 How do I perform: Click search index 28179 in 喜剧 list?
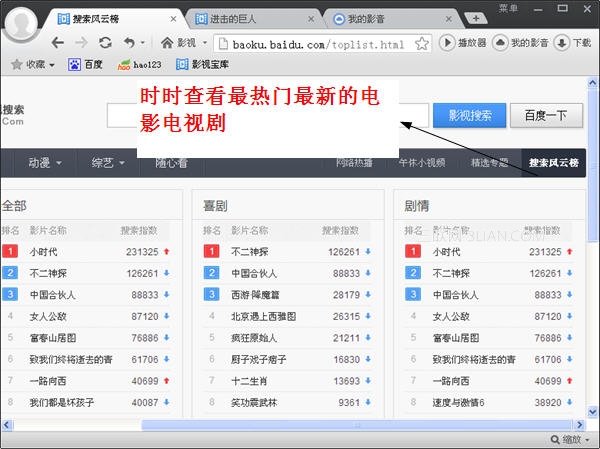[346, 295]
